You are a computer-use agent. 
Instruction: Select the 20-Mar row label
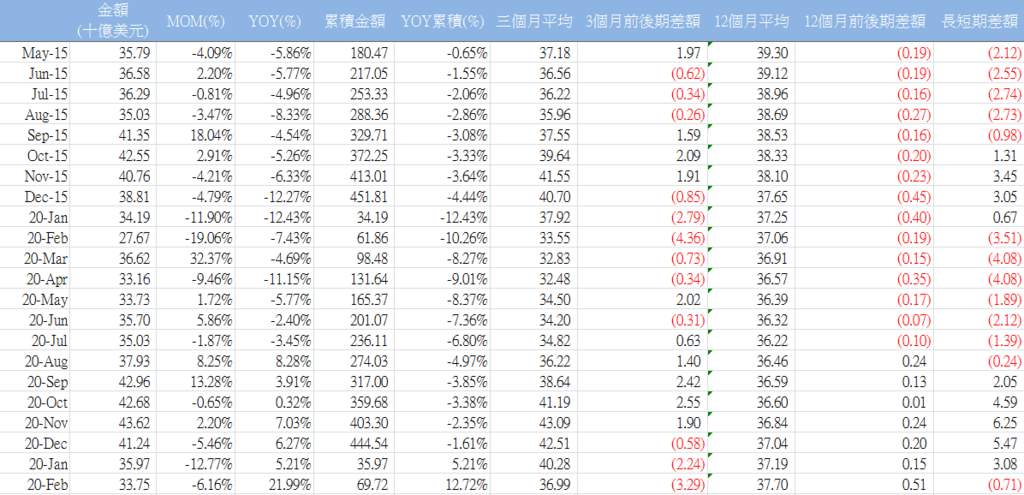click(47, 259)
